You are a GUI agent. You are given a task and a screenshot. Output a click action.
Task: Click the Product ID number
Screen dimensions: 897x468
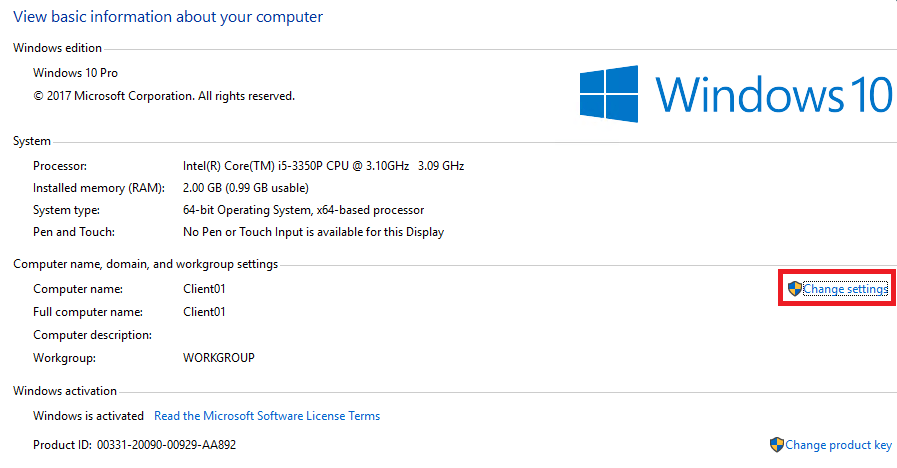coord(166,445)
